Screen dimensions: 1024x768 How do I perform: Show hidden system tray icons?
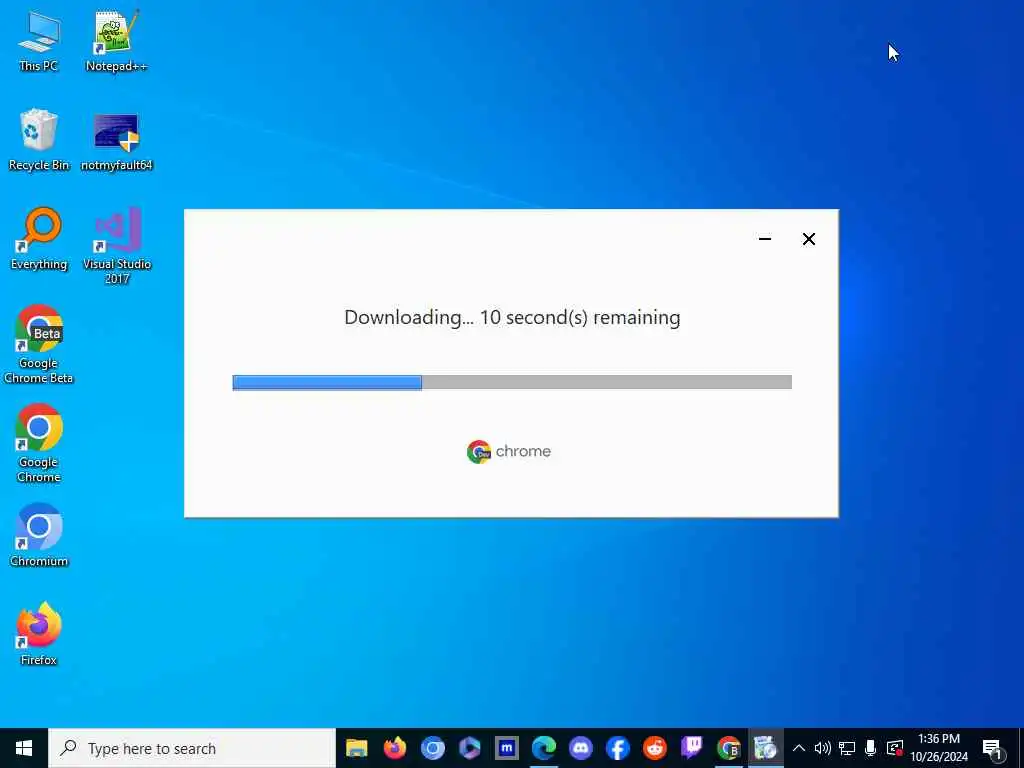coord(799,748)
